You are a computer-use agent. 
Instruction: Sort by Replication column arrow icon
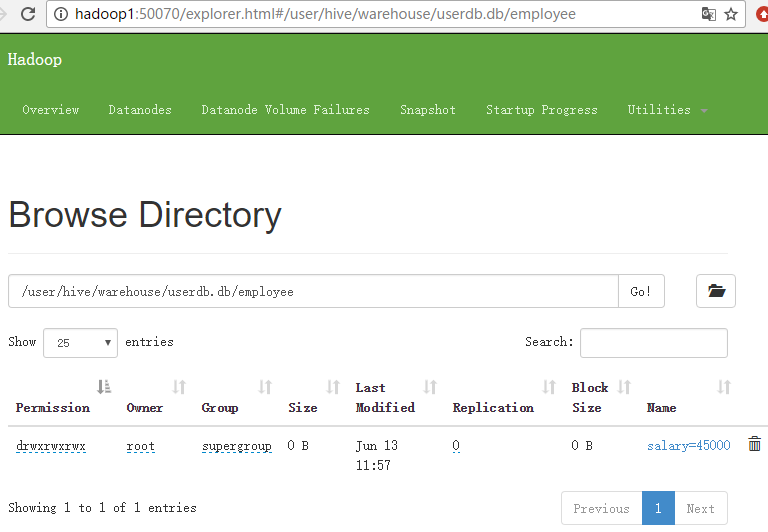pos(549,387)
